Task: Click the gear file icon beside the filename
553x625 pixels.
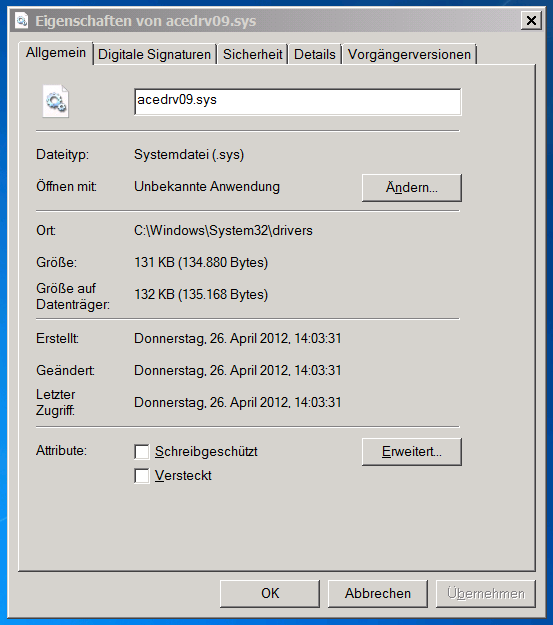Action: click(x=56, y=101)
